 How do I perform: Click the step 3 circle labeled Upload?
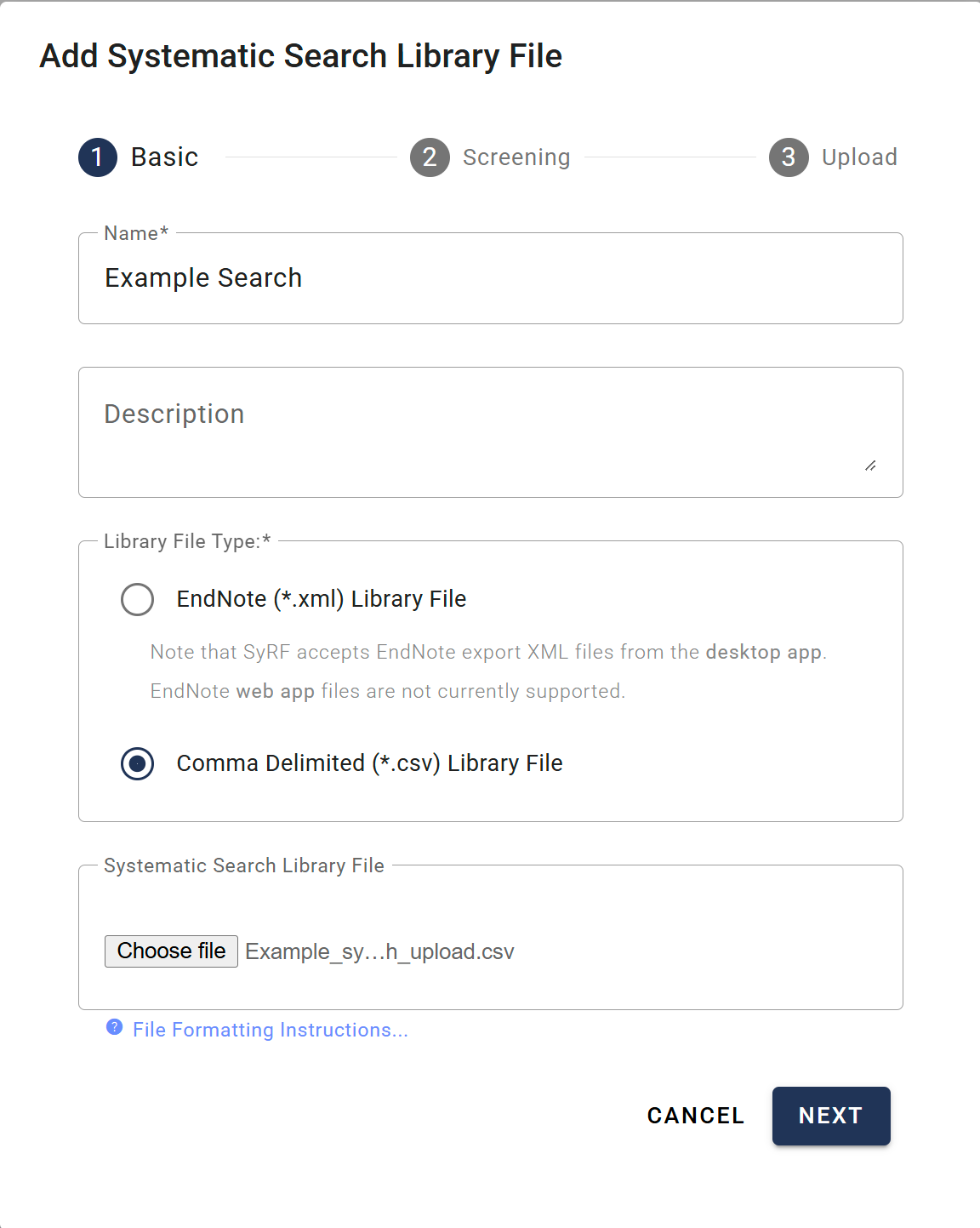788,157
